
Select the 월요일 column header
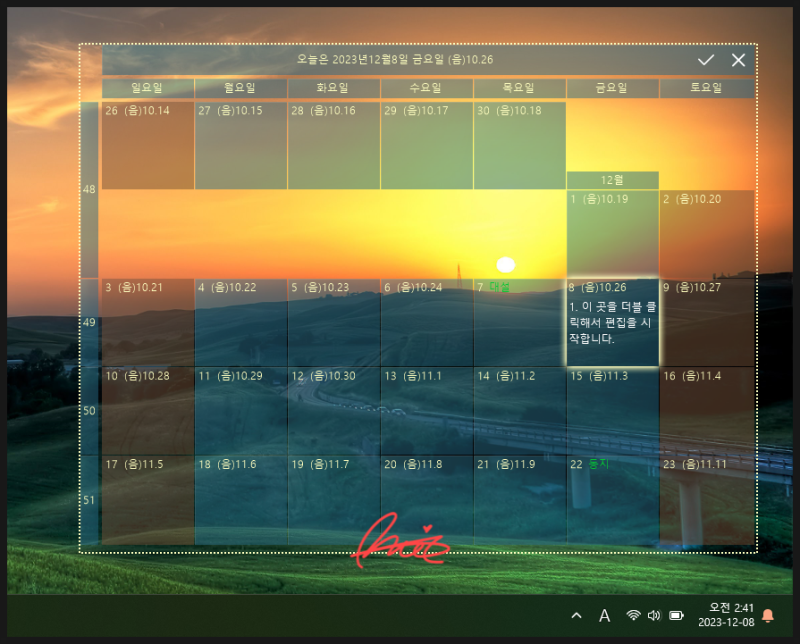[x=241, y=88]
